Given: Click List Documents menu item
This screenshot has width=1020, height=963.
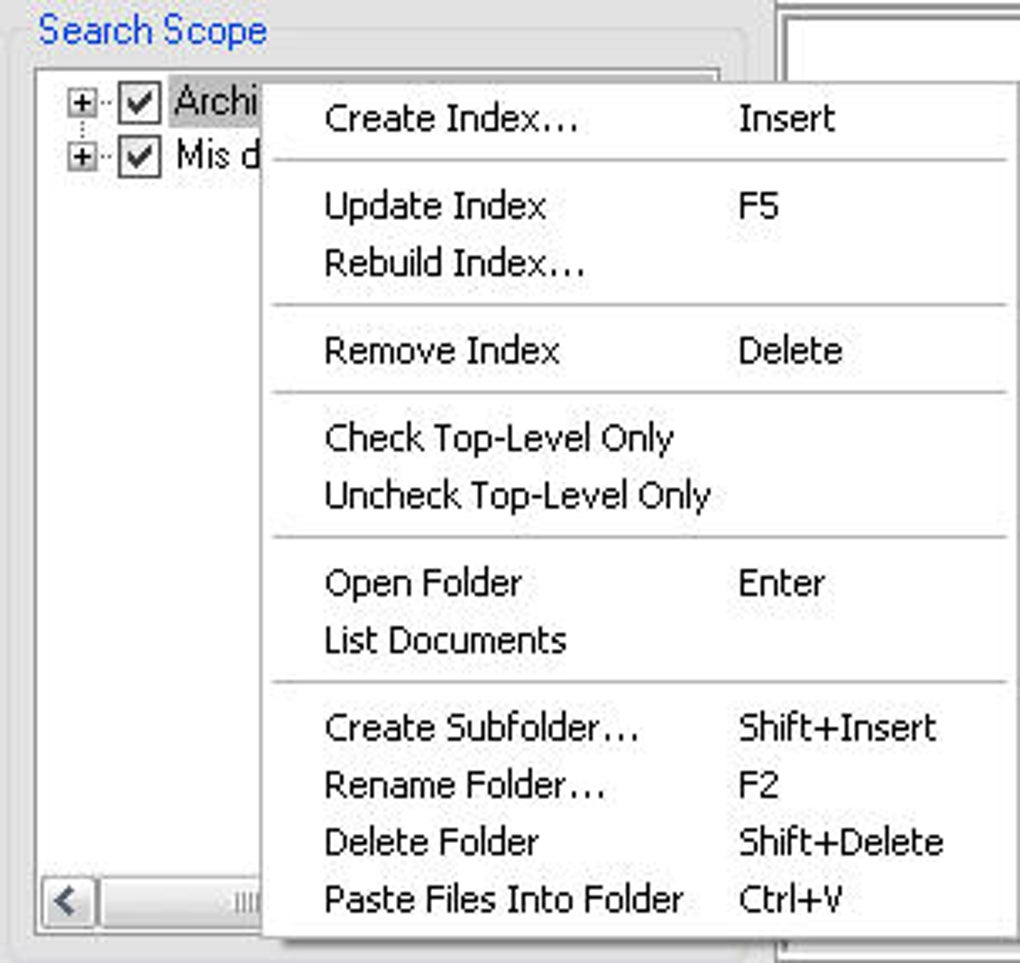Looking at the screenshot, I should click(x=445, y=640).
